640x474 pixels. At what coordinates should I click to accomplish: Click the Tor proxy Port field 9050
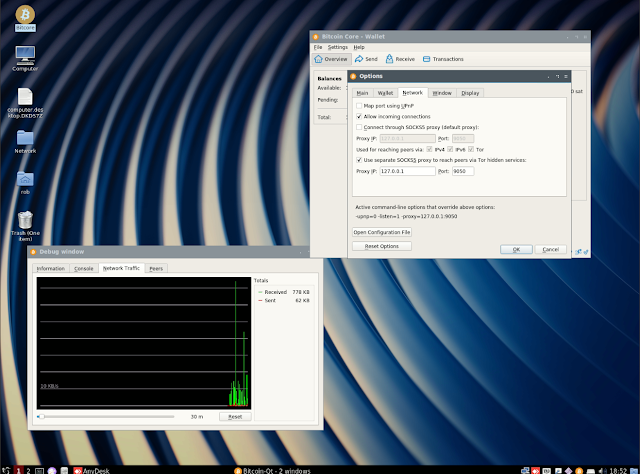point(463,171)
